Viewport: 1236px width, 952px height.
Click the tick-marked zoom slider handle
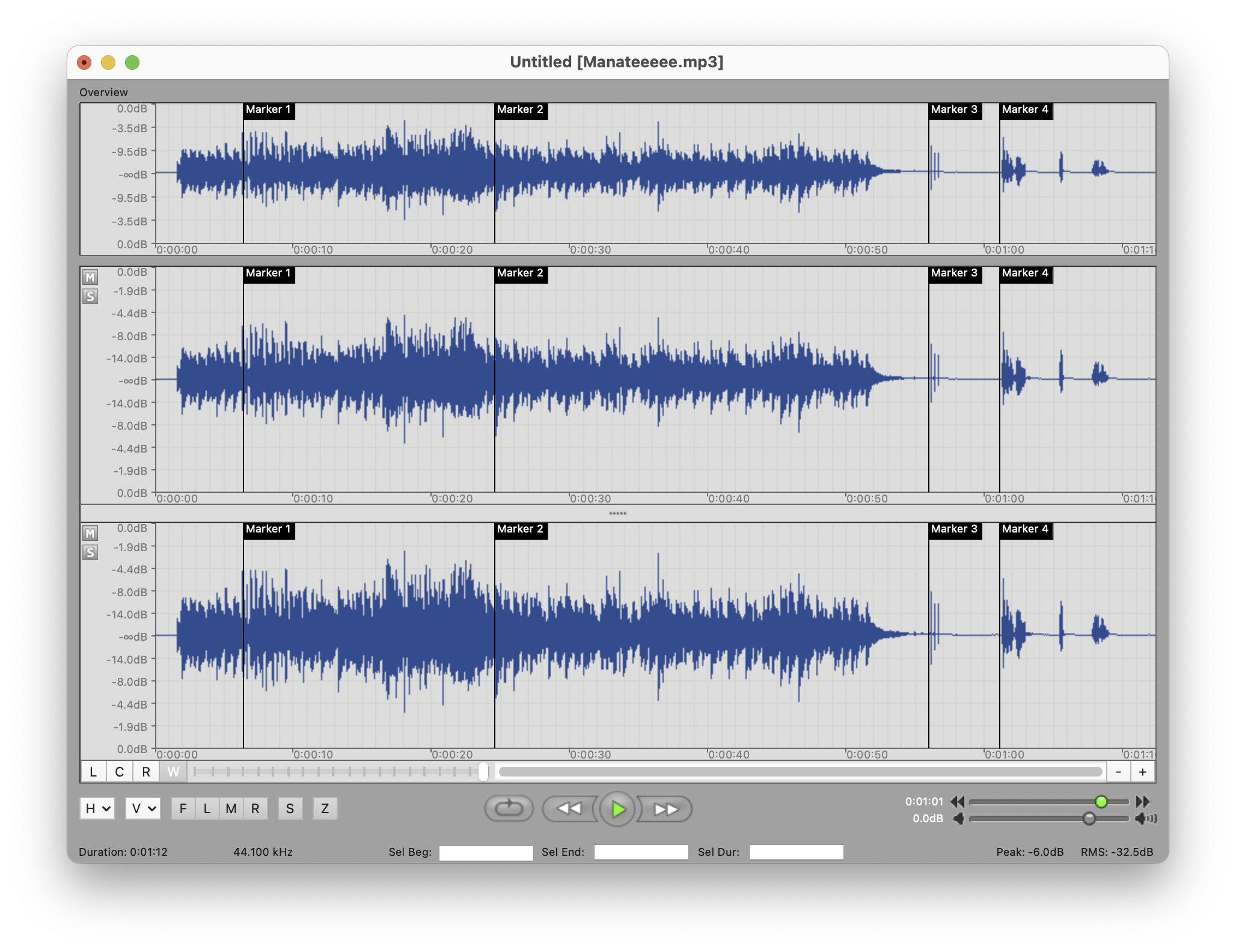[x=483, y=772]
